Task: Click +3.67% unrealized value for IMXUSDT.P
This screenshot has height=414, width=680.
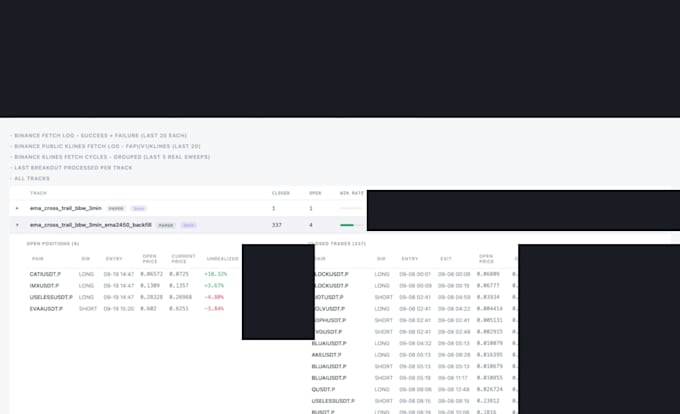Action: pos(214,286)
